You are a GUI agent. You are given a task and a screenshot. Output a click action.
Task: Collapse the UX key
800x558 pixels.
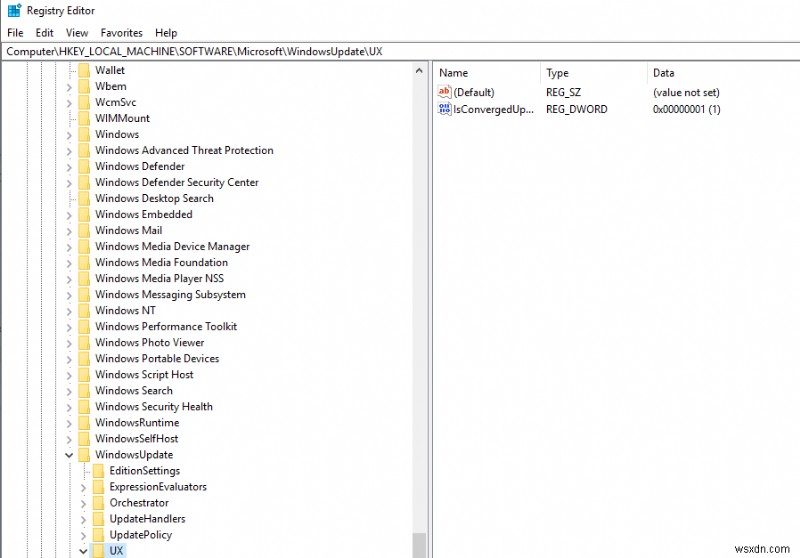click(x=84, y=551)
